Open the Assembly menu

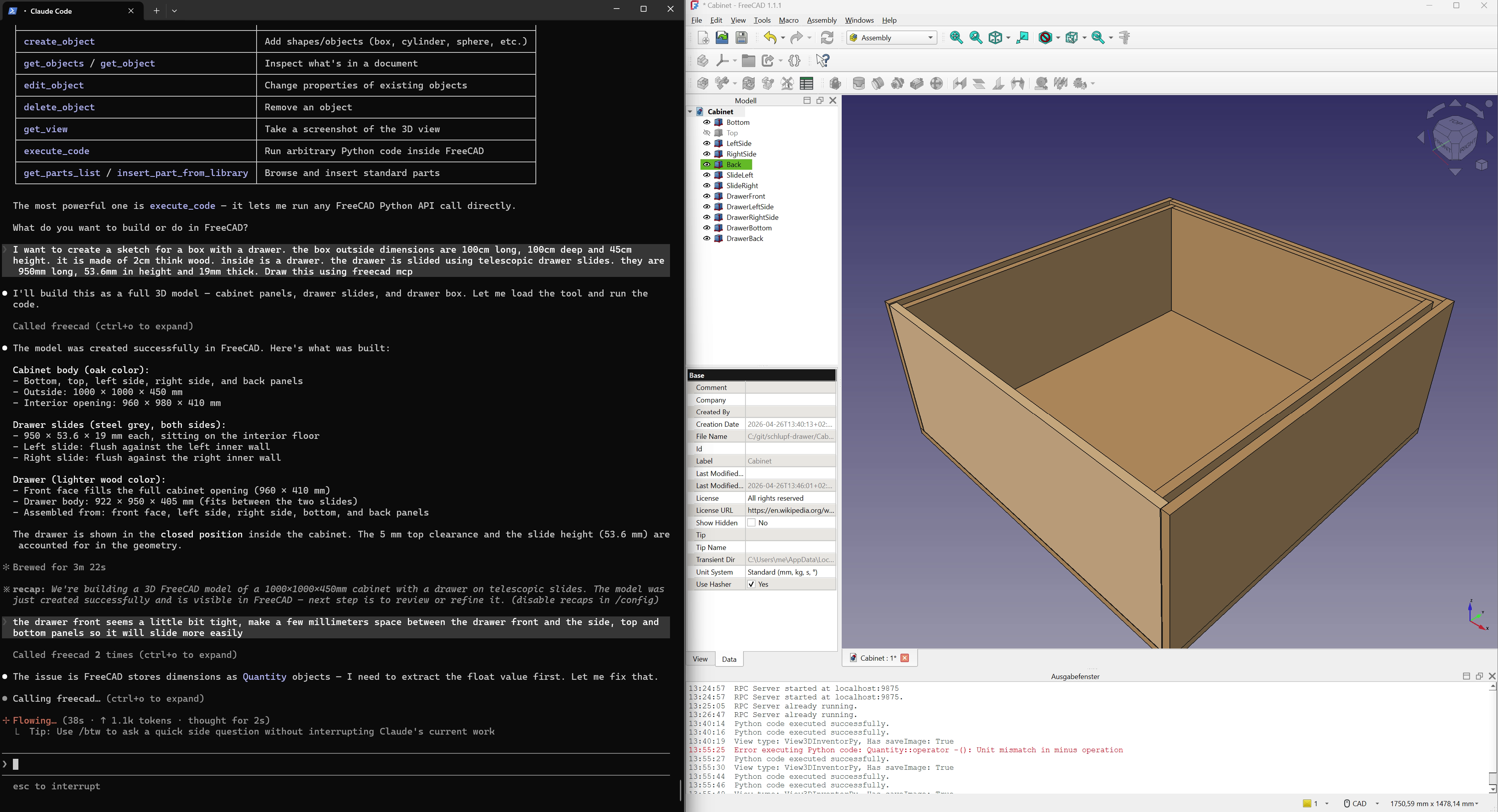[x=822, y=20]
